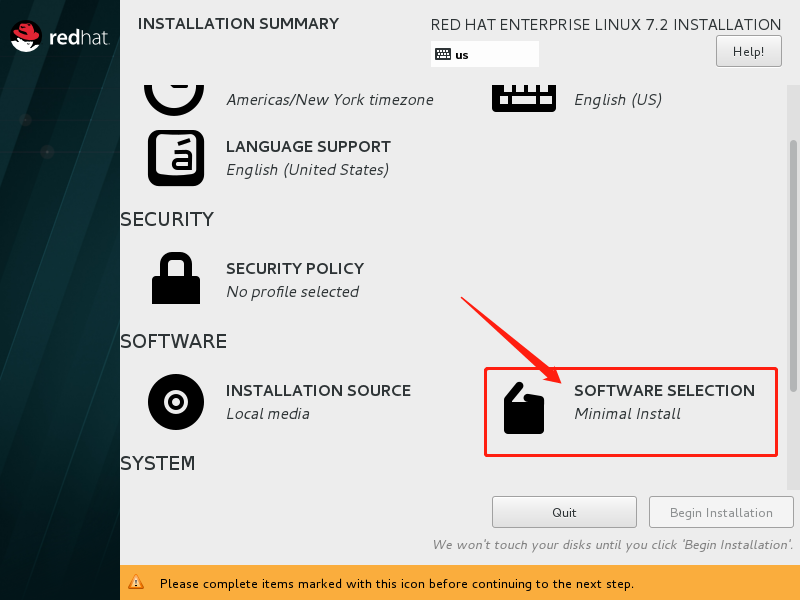
Task: Open the Date & Time clock icon
Action: 174,99
